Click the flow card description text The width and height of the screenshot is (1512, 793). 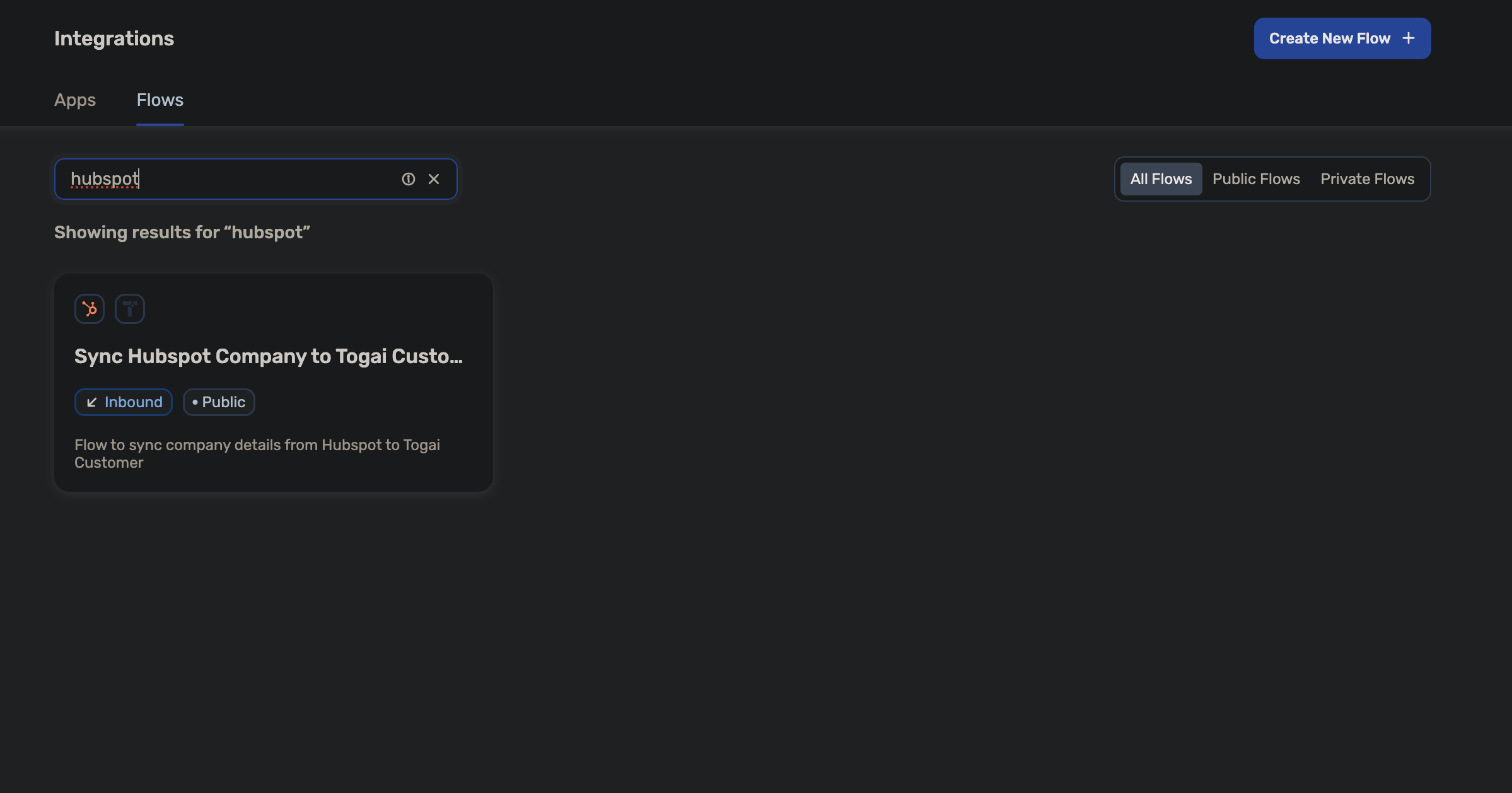tap(257, 453)
